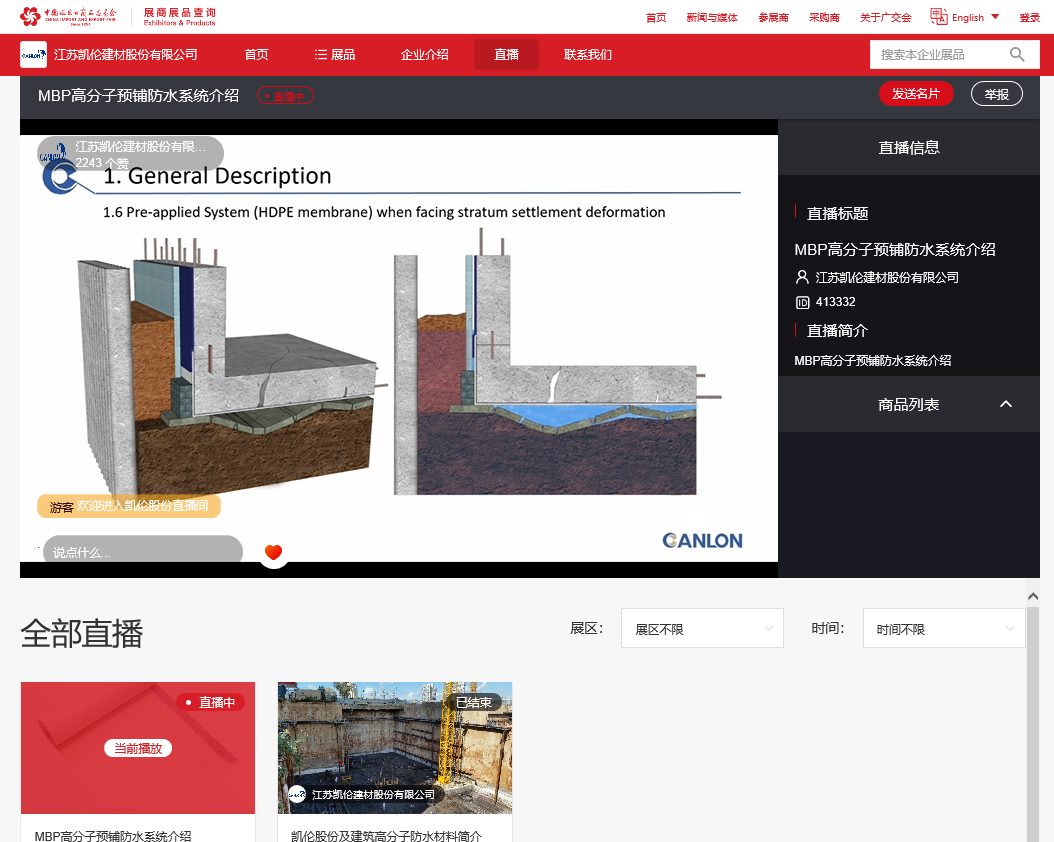Open 关于广交会 in top menu
The height and width of the screenshot is (842, 1054).
coord(885,17)
